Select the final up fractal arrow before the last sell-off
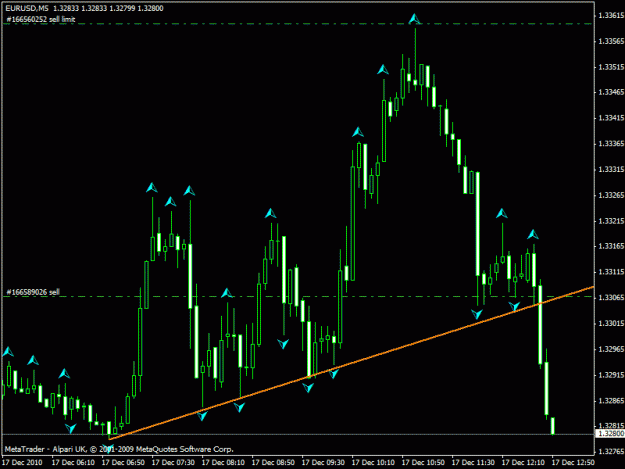625x469 pixels. pos(533,234)
